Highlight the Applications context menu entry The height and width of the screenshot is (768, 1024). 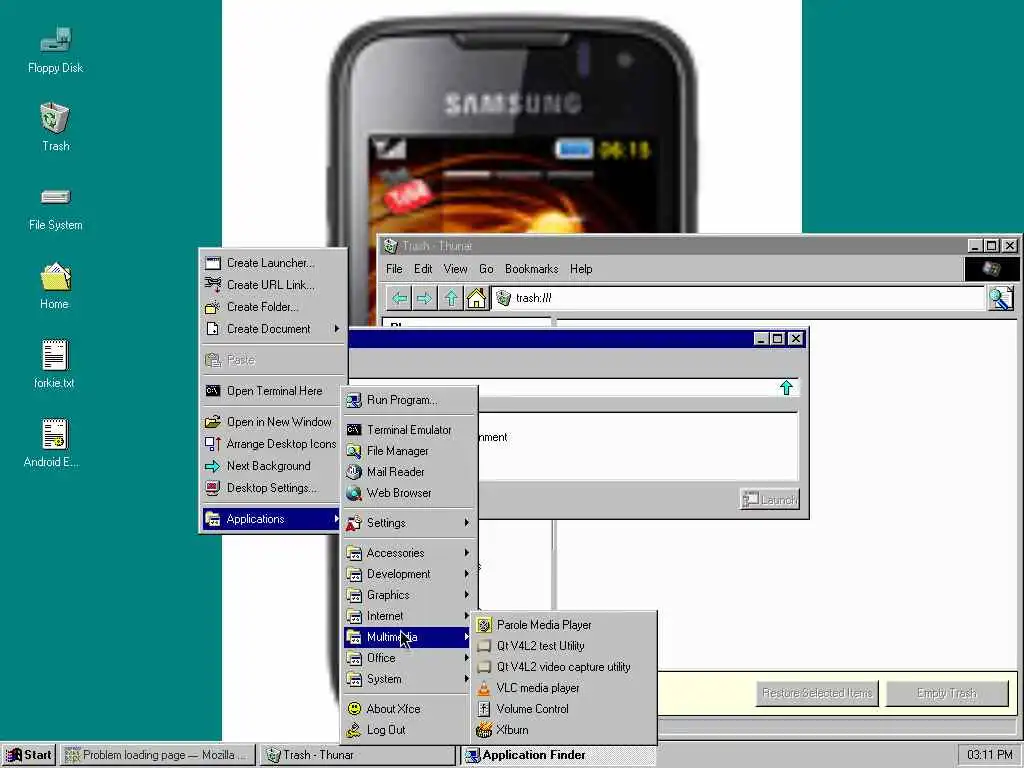pyautogui.click(x=273, y=519)
